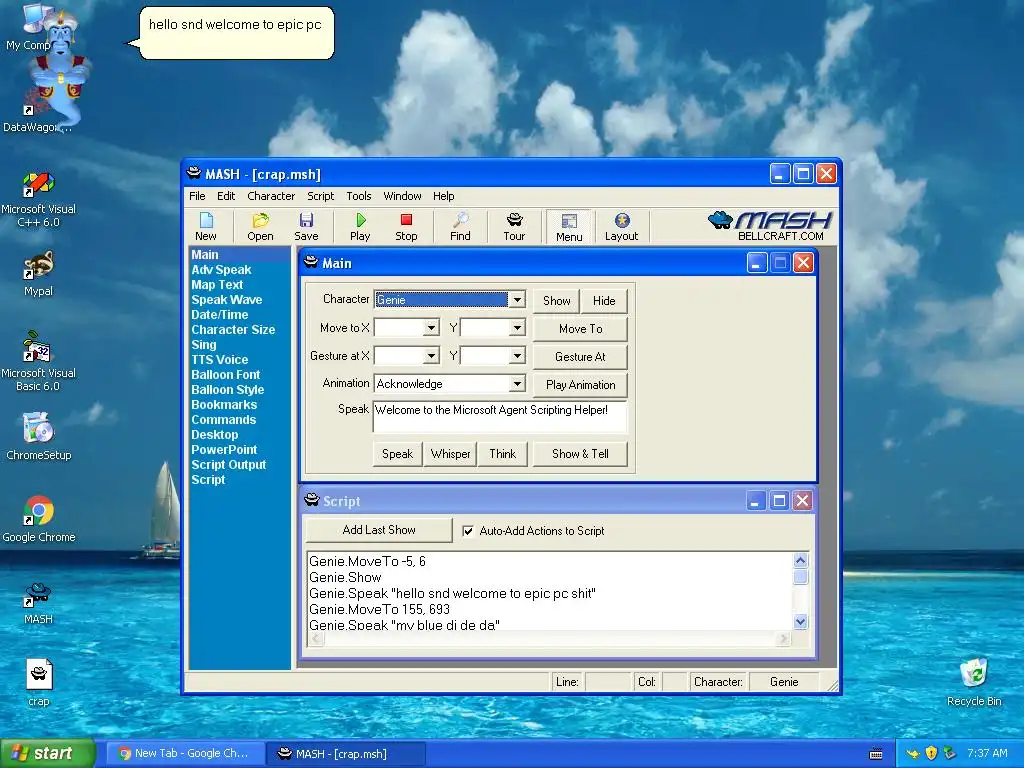
Task: Click the Play Animation button
Action: coord(581,385)
